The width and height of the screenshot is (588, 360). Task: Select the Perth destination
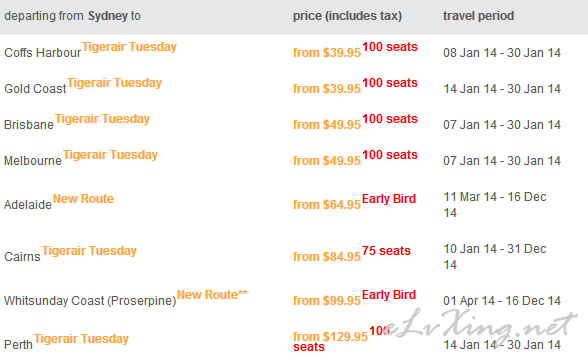pyautogui.click(x=18, y=344)
